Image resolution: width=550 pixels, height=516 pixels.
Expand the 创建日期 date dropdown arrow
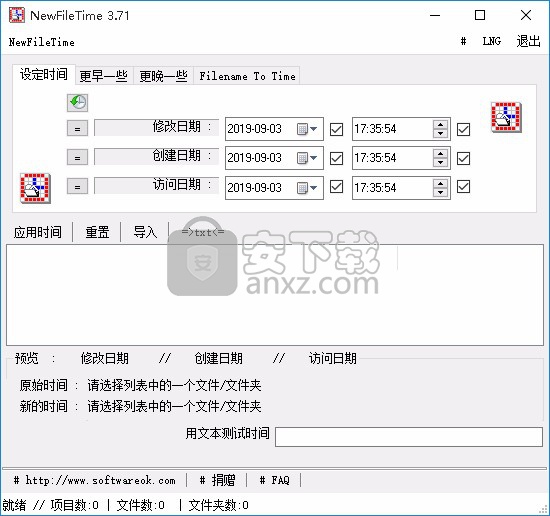pyautogui.click(x=314, y=158)
